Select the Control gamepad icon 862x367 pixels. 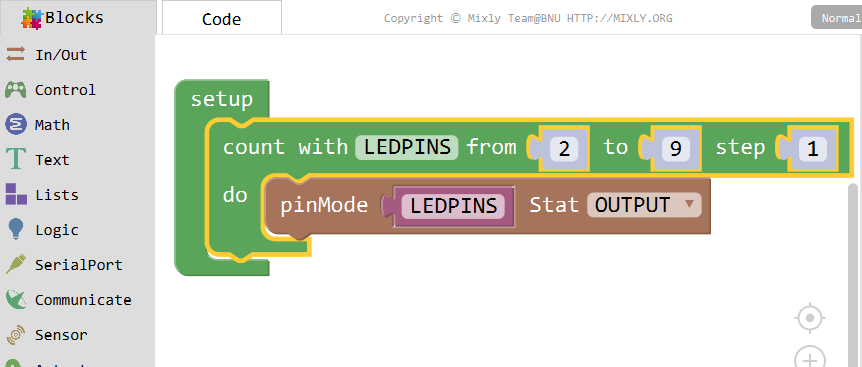[x=15, y=90]
